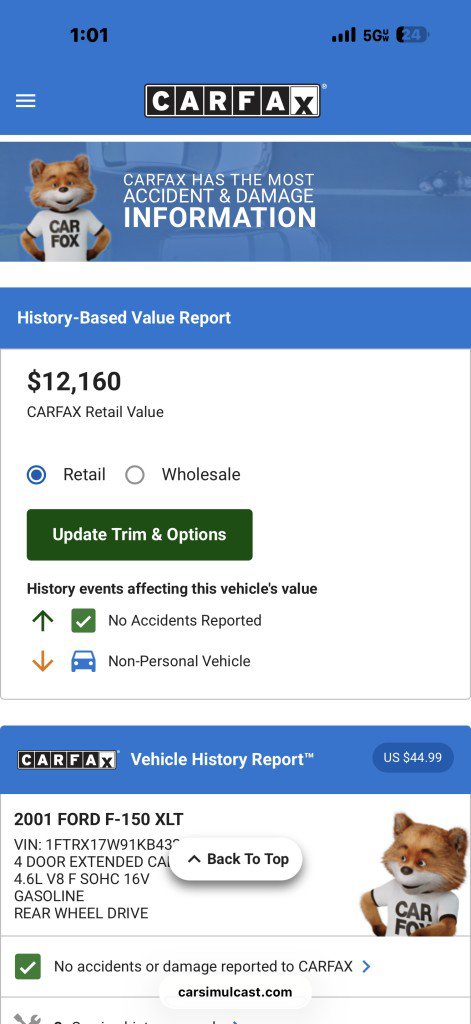Tap the US $44.99 price button
471x1024 pixels.
413,758
